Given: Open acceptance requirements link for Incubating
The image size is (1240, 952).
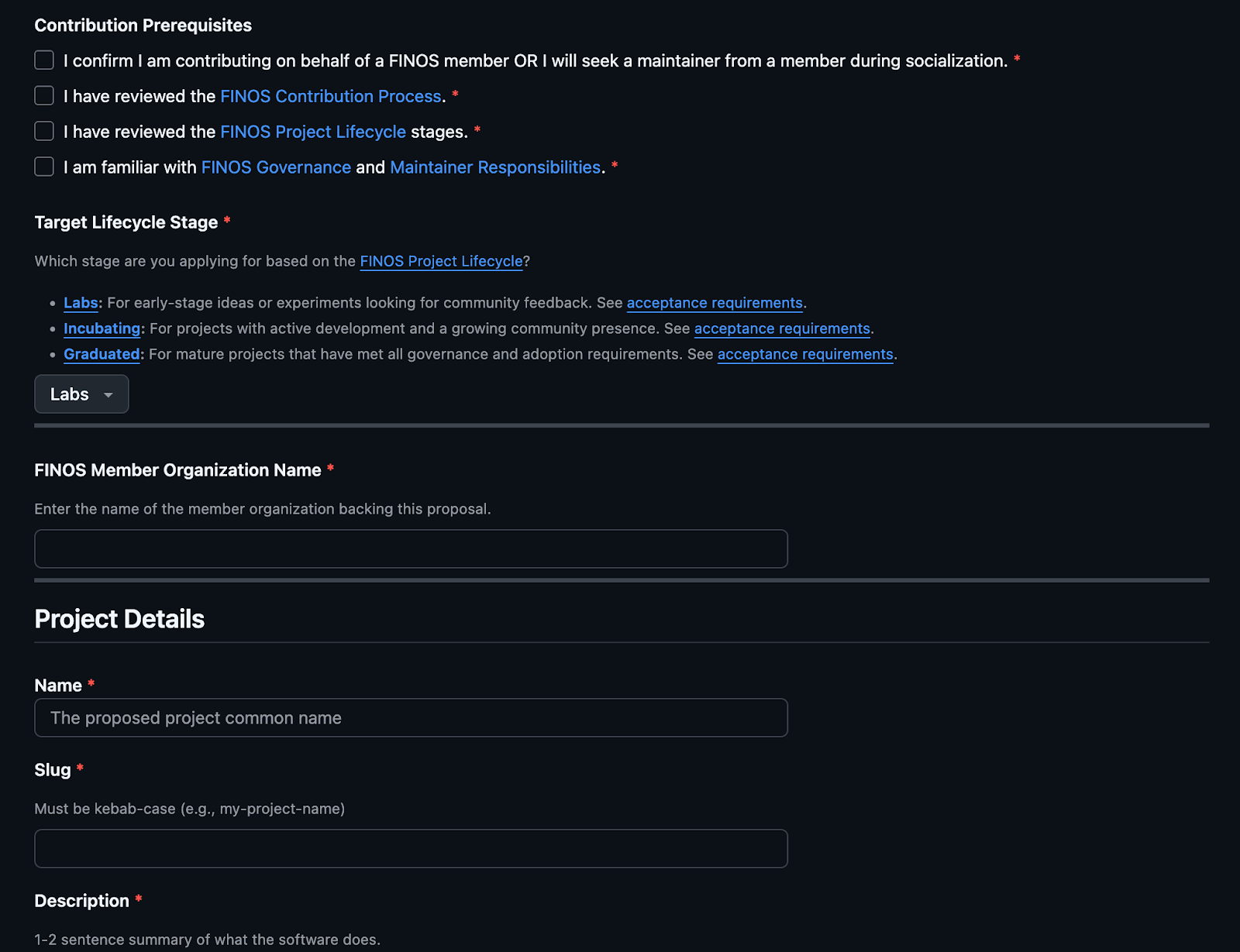Looking at the screenshot, I should 782,328.
